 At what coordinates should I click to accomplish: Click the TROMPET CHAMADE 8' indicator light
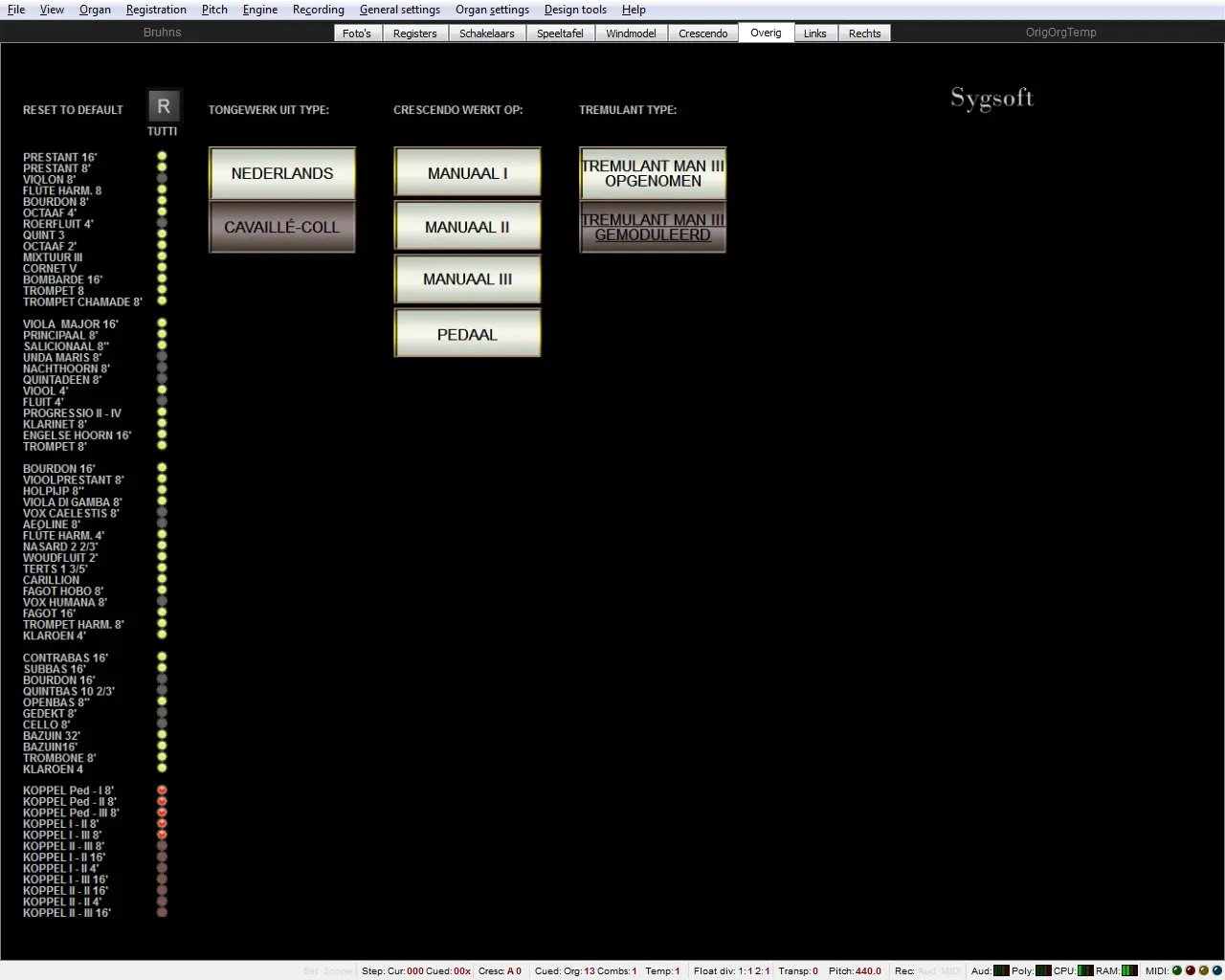click(x=162, y=301)
